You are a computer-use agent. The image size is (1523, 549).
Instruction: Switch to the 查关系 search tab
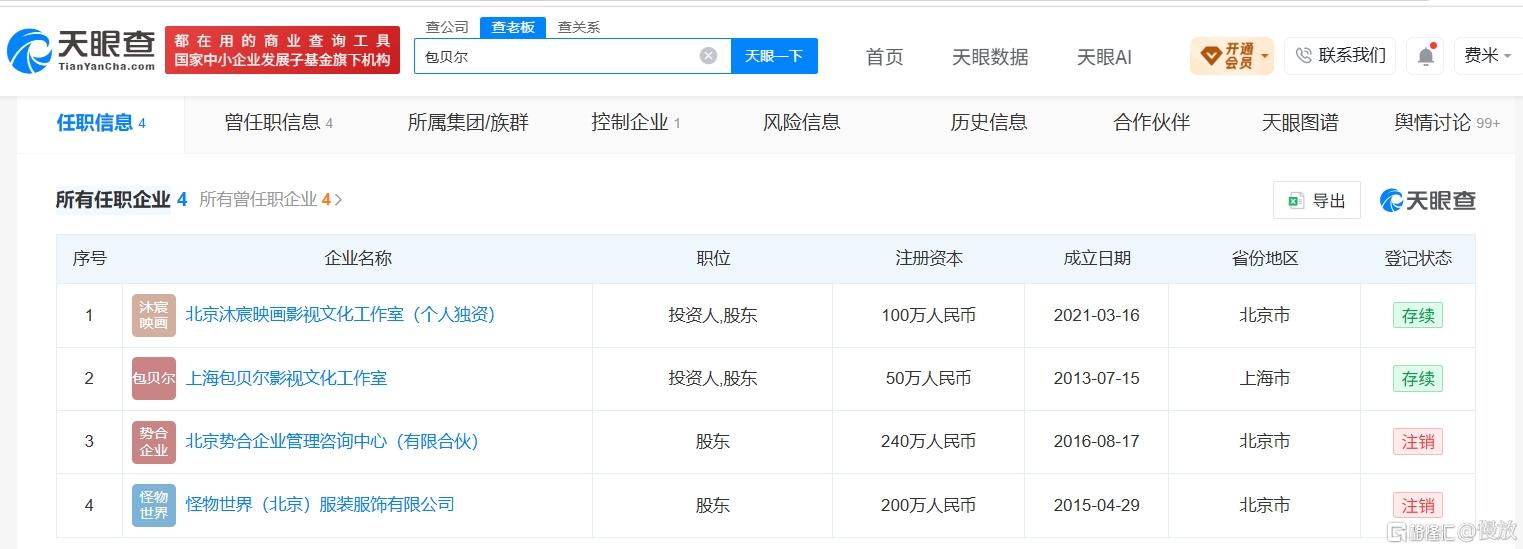(579, 27)
